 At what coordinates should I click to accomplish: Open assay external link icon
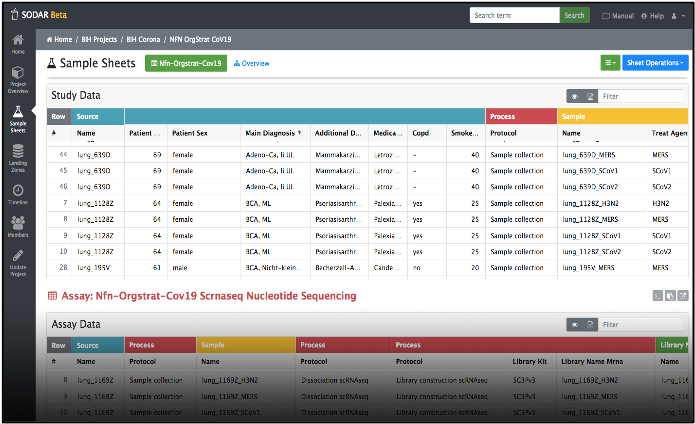[x=683, y=296]
